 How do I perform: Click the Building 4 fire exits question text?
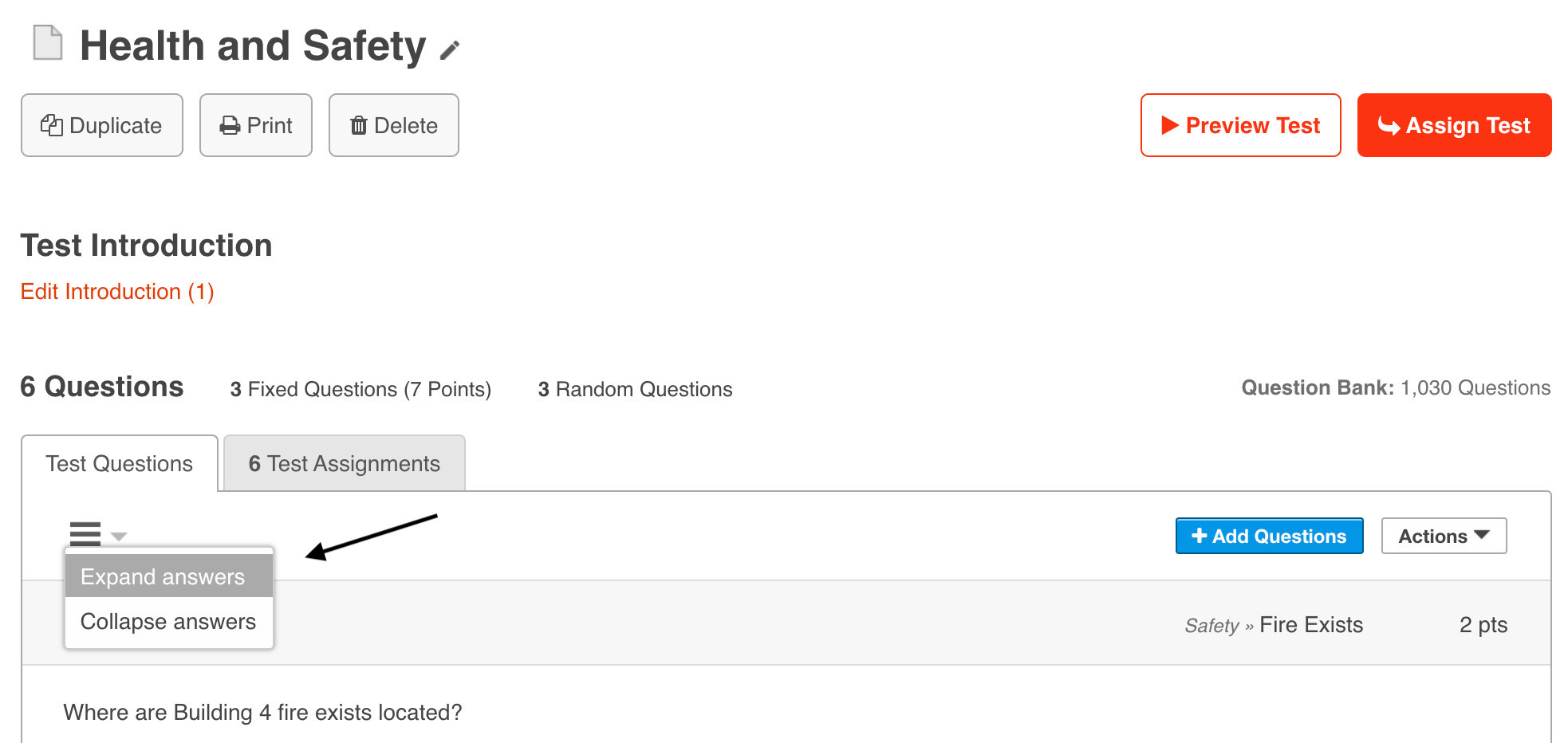click(x=262, y=713)
